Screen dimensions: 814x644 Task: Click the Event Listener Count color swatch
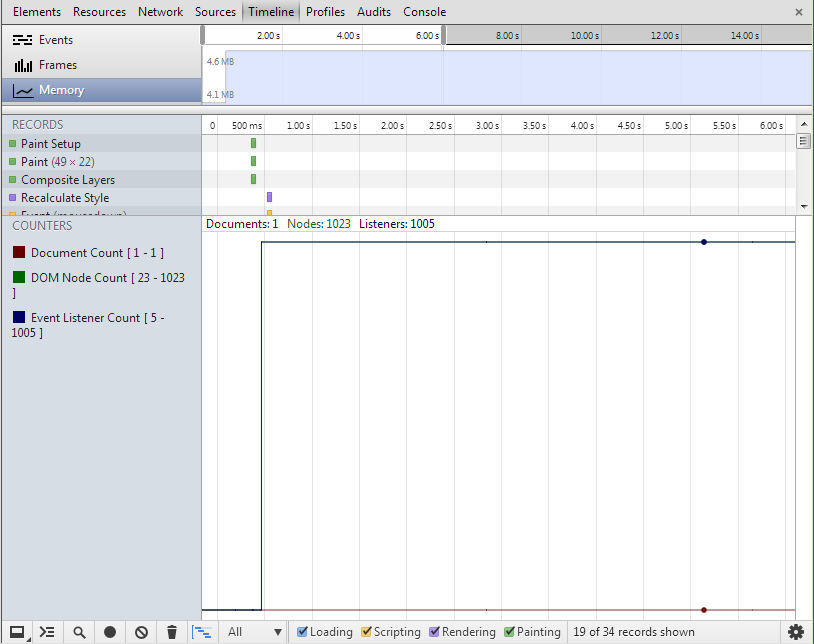click(x=19, y=317)
